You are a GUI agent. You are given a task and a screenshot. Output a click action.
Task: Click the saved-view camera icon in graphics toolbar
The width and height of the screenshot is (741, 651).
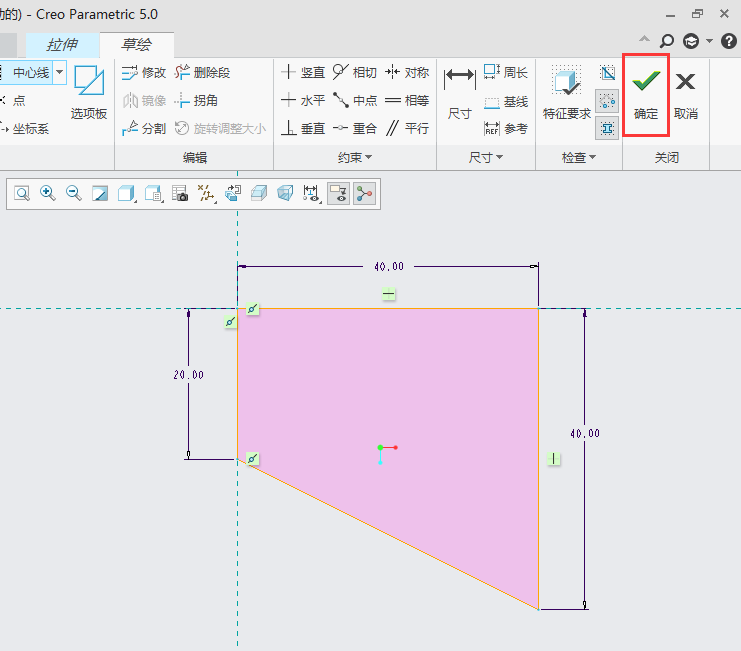coord(180,194)
